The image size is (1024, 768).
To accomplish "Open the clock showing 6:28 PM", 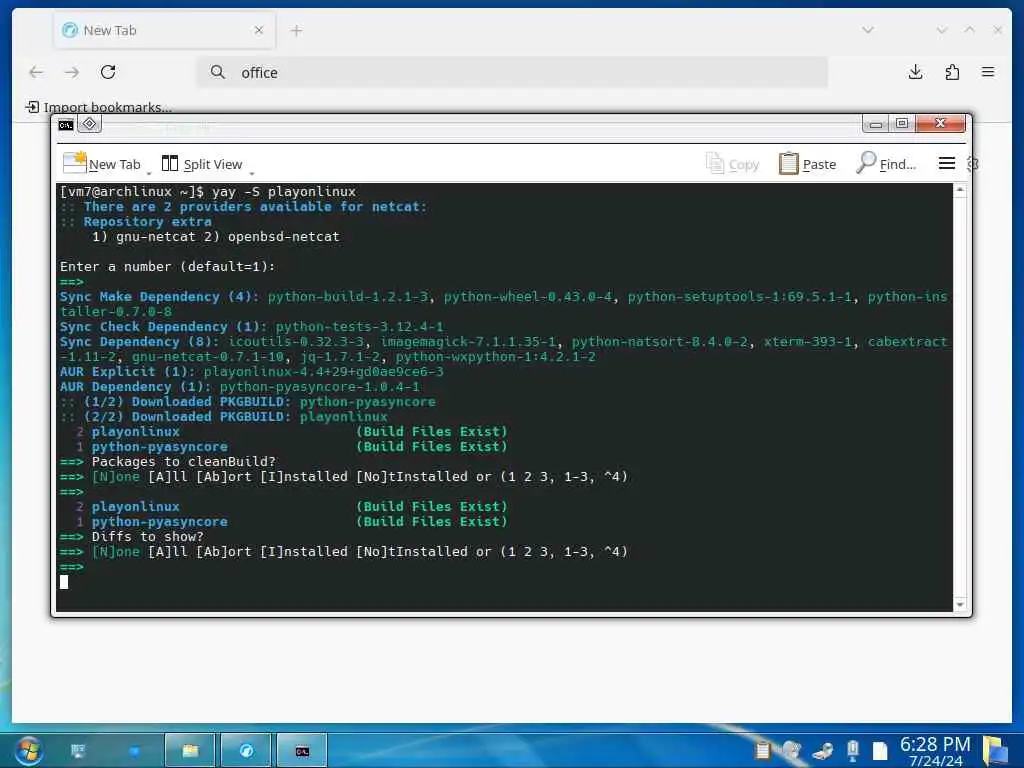I will 935,751.
